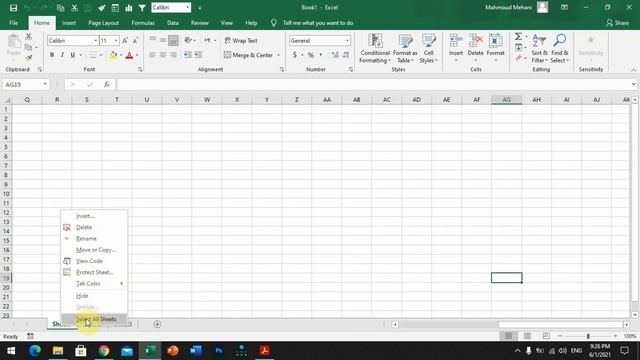Click the zoom slider handle in status bar
640x360 pixels.
588,336
